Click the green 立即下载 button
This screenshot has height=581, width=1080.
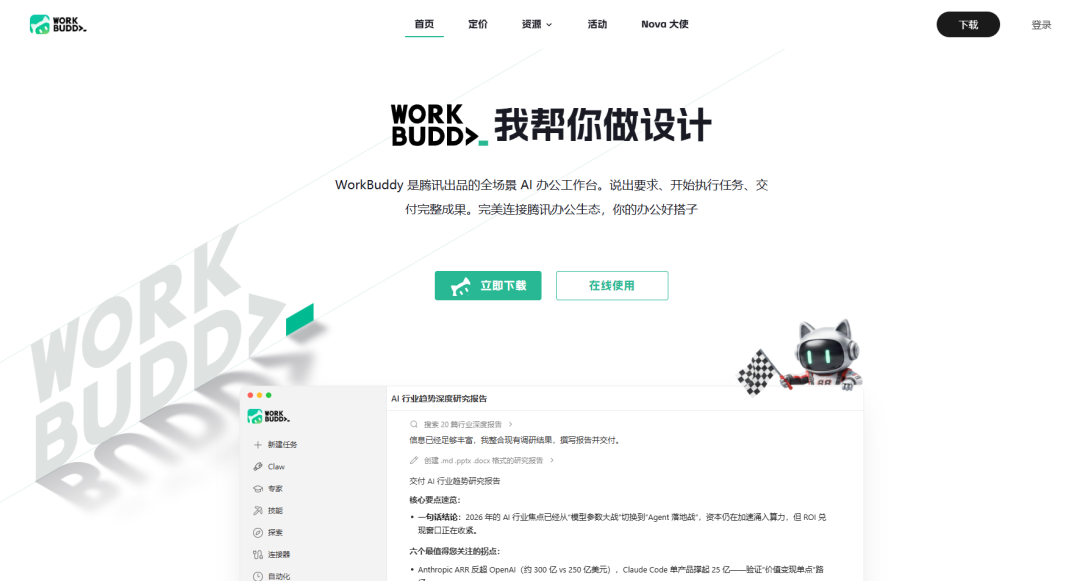click(x=488, y=286)
